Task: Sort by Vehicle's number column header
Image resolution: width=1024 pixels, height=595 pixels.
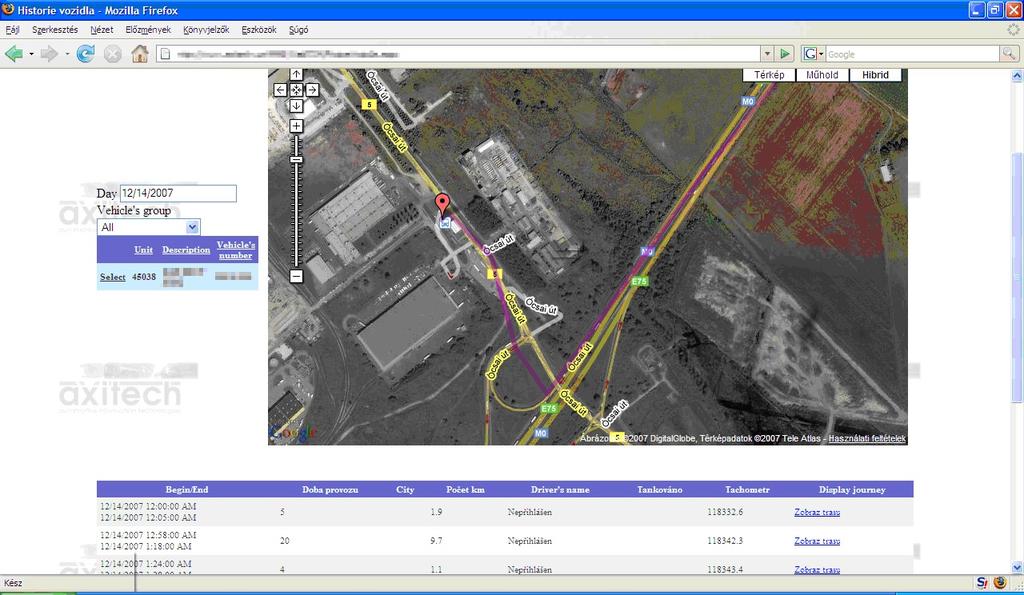Action: pos(236,250)
